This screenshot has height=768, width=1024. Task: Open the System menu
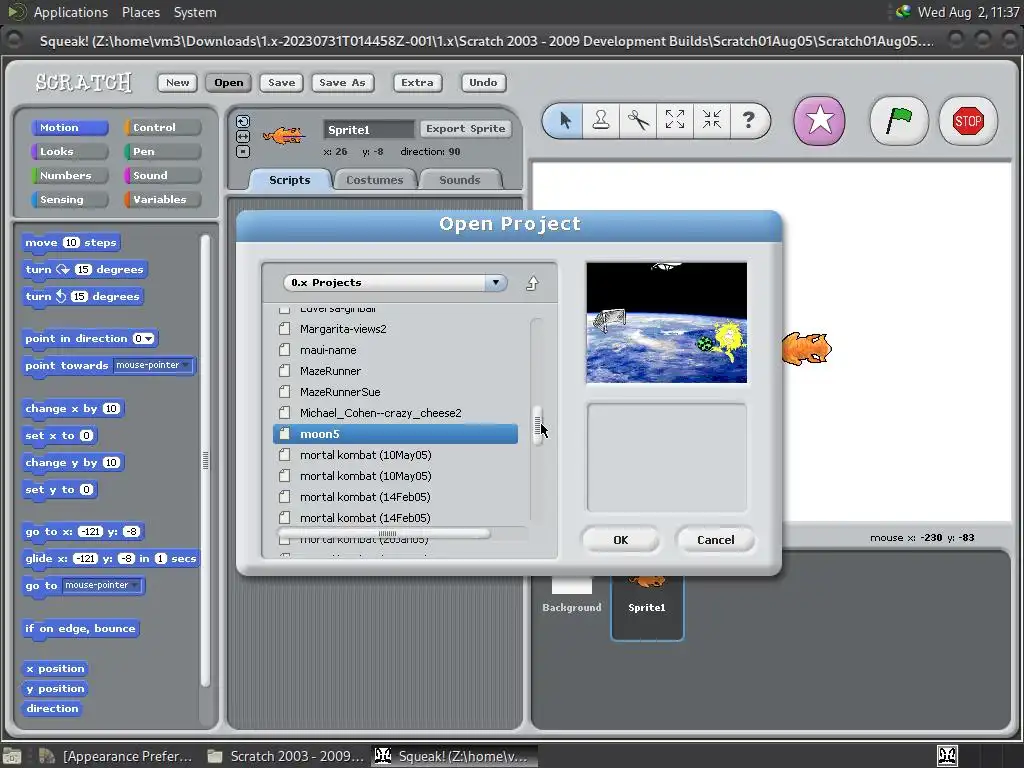[195, 12]
